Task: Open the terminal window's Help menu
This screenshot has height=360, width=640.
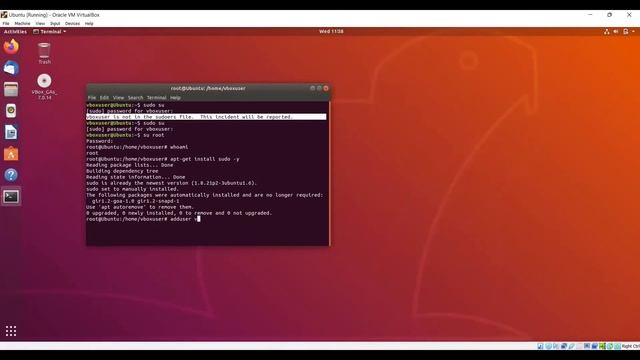Action: click(175, 98)
